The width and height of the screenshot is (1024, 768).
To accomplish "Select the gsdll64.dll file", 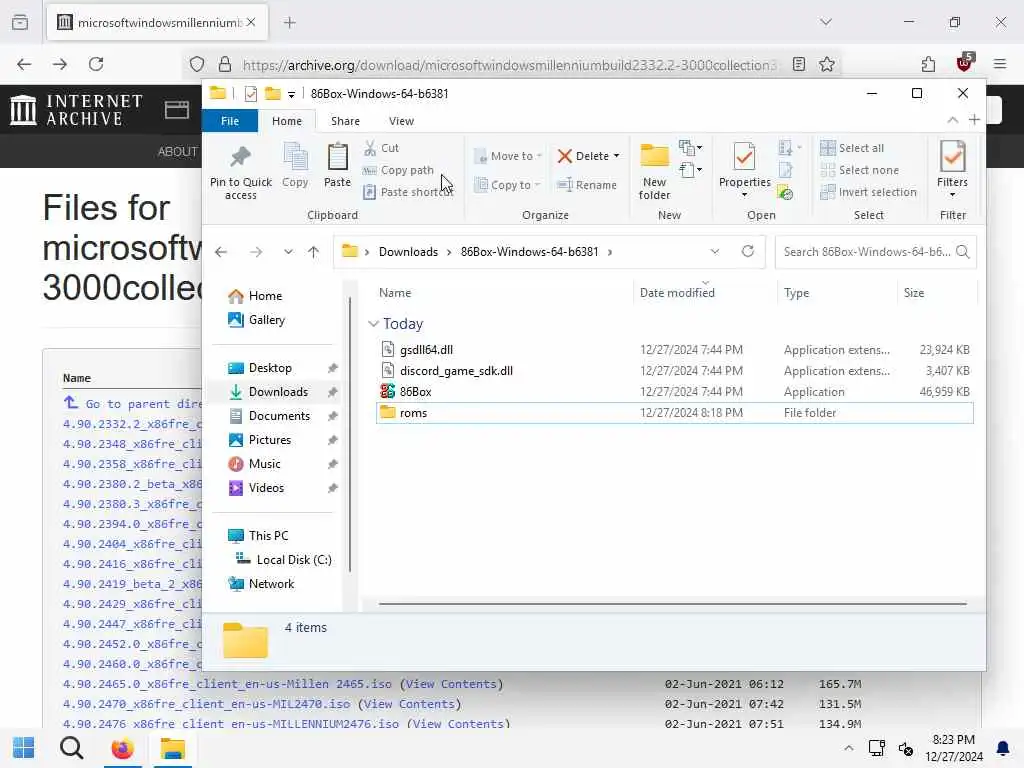I will 674,350.
